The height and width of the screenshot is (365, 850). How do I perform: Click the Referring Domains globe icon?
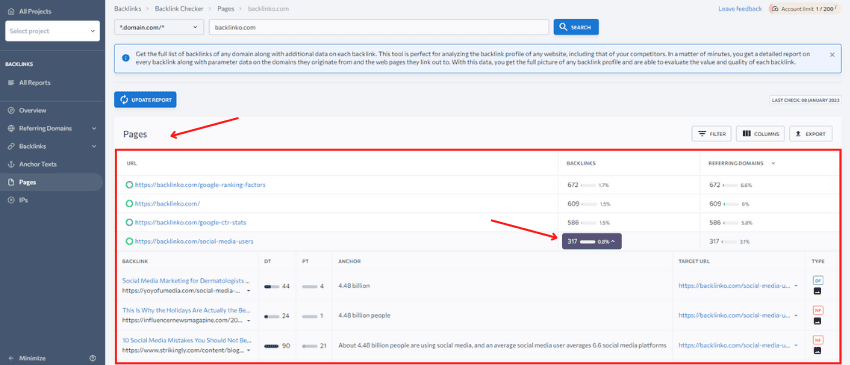[11, 128]
